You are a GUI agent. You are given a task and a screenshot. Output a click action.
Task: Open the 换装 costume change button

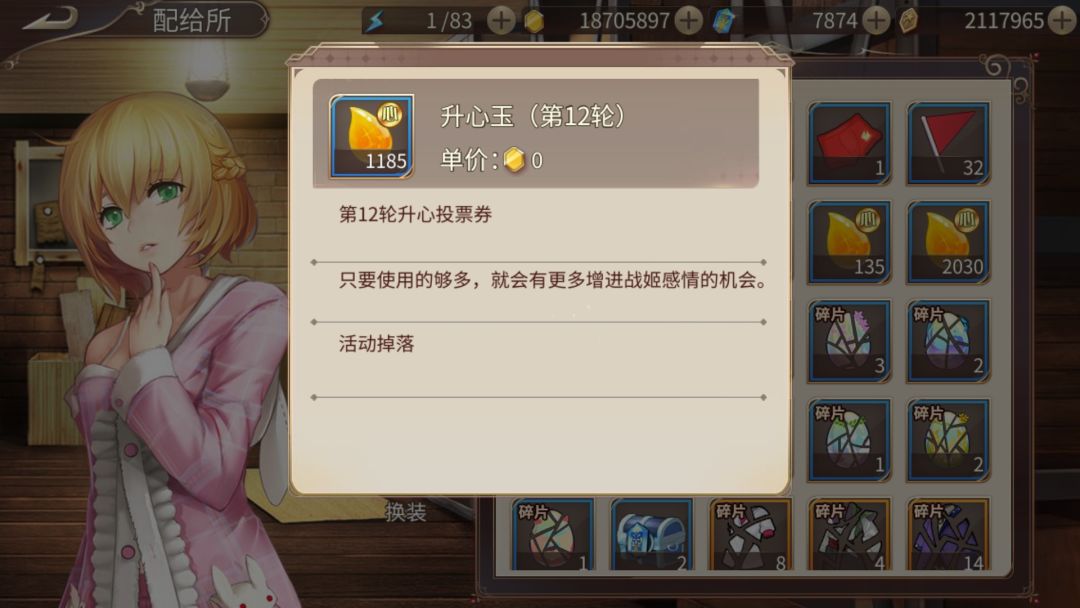tap(406, 512)
